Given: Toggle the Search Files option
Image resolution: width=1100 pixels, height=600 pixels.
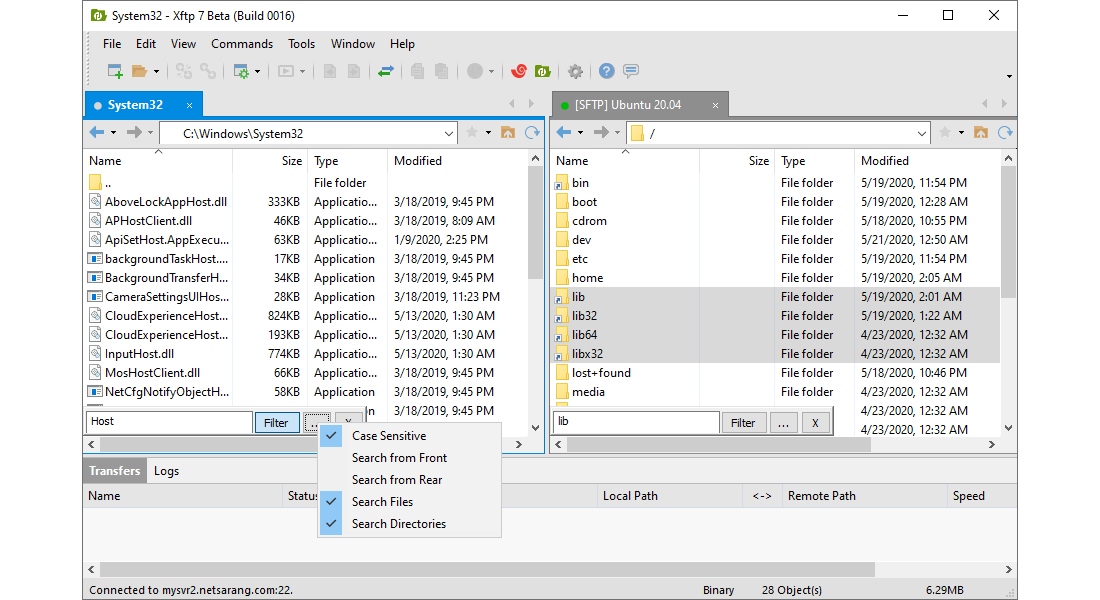Looking at the screenshot, I should coord(410,502).
